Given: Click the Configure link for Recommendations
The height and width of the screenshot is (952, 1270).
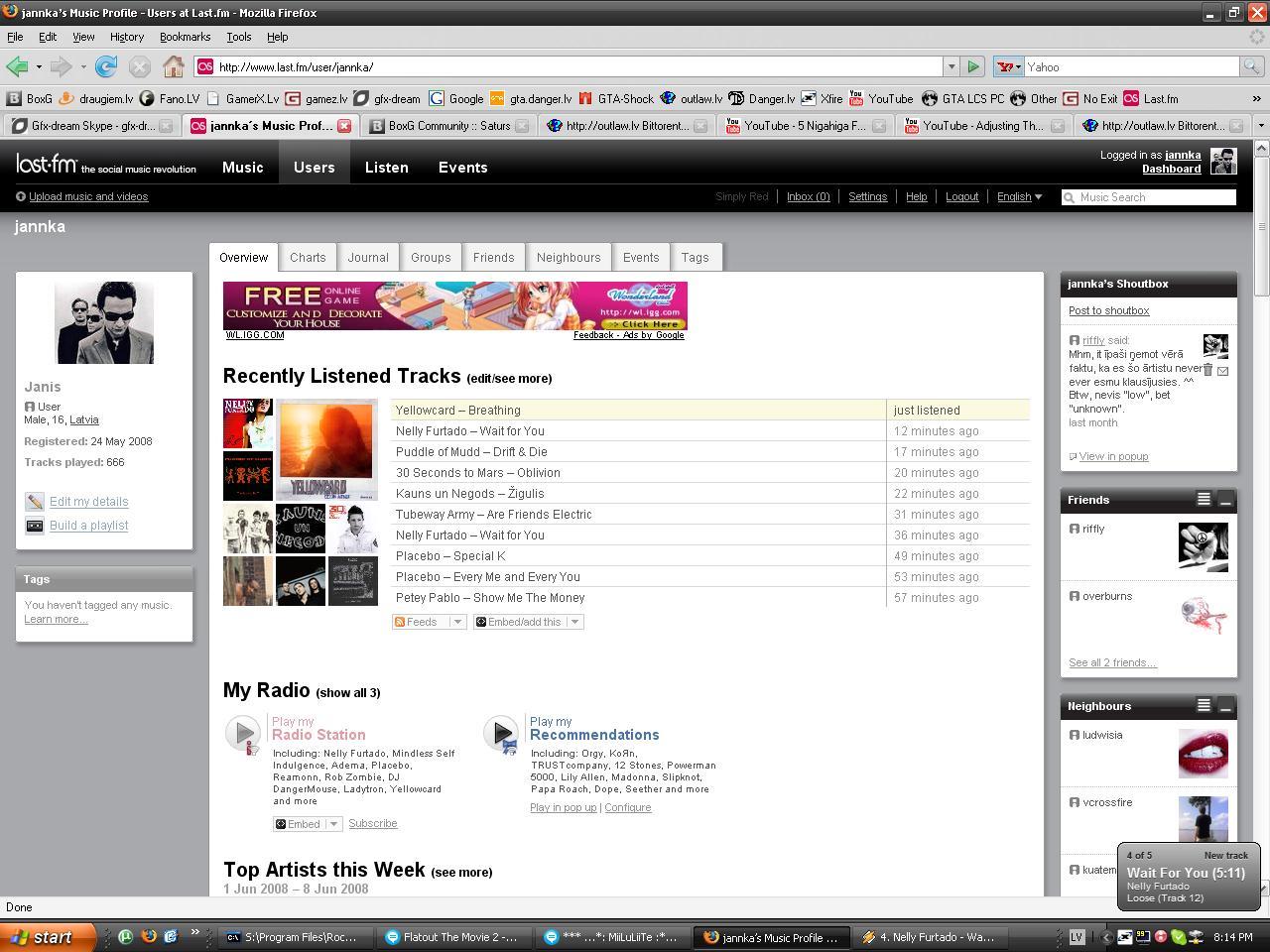Looking at the screenshot, I should [627, 807].
